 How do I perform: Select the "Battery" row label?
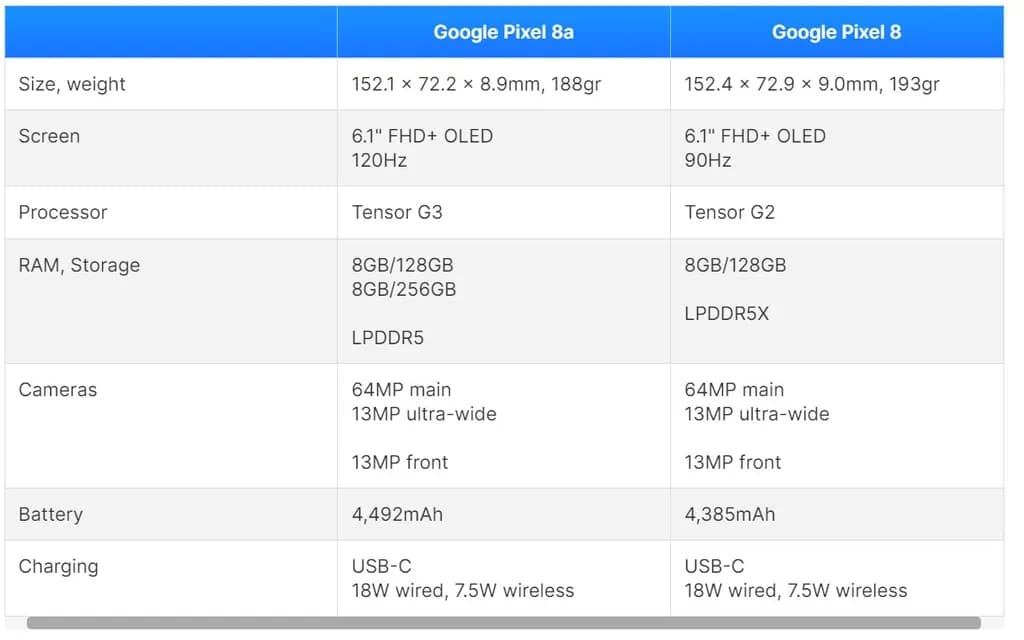[x=50, y=514]
